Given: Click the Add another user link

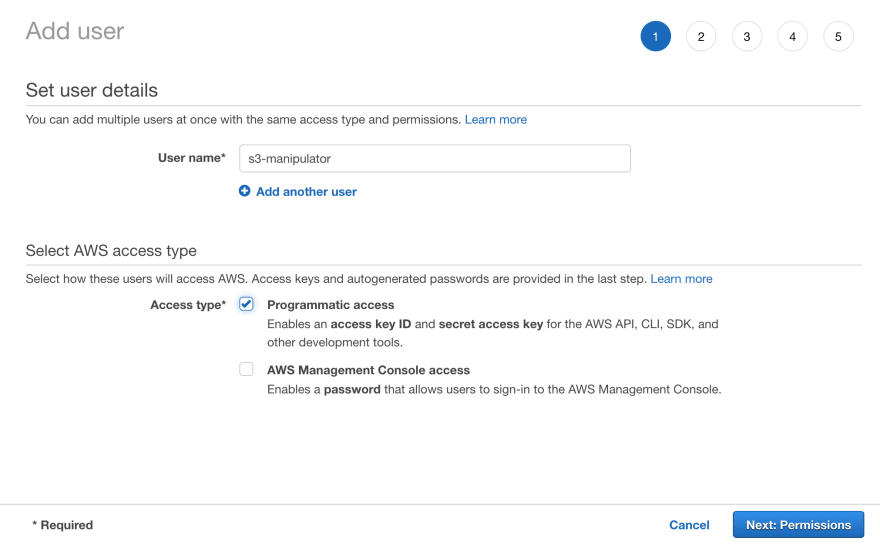Looking at the screenshot, I should (306, 191).
